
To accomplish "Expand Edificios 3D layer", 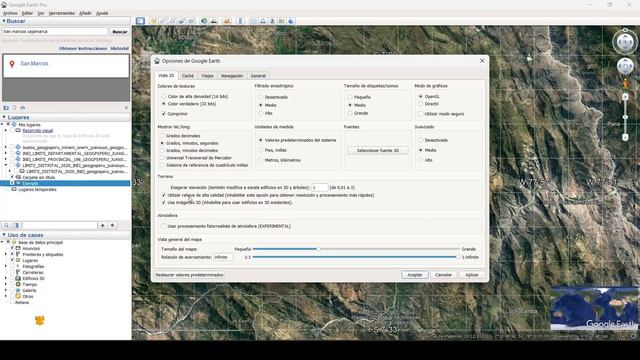I will pyautogui.click(x=6, y=278).
